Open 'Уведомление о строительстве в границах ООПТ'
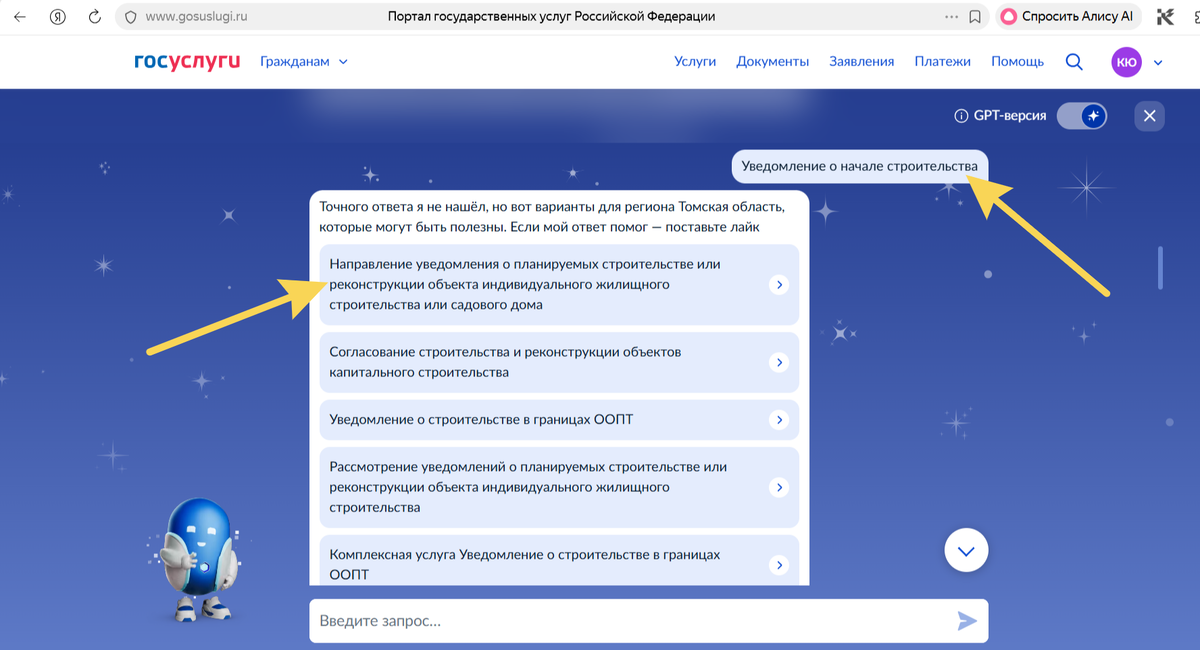Viewport: 1200px width, 650px height. (x=559, y=419)
